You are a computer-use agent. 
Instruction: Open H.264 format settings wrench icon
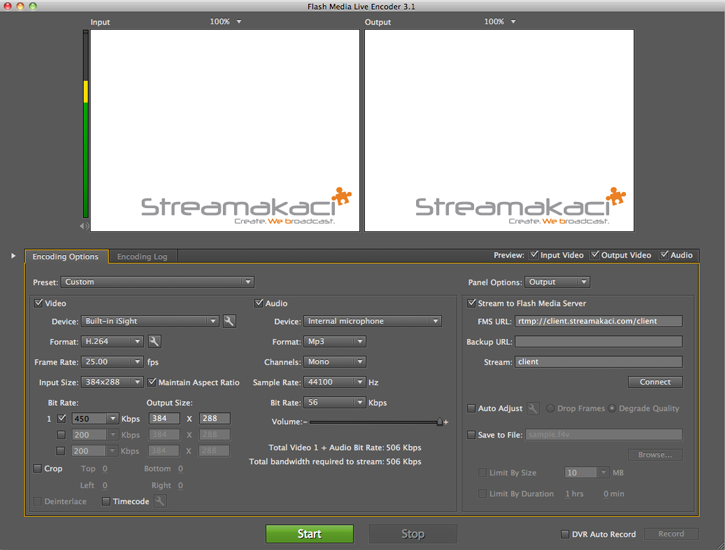pos(154,342)
